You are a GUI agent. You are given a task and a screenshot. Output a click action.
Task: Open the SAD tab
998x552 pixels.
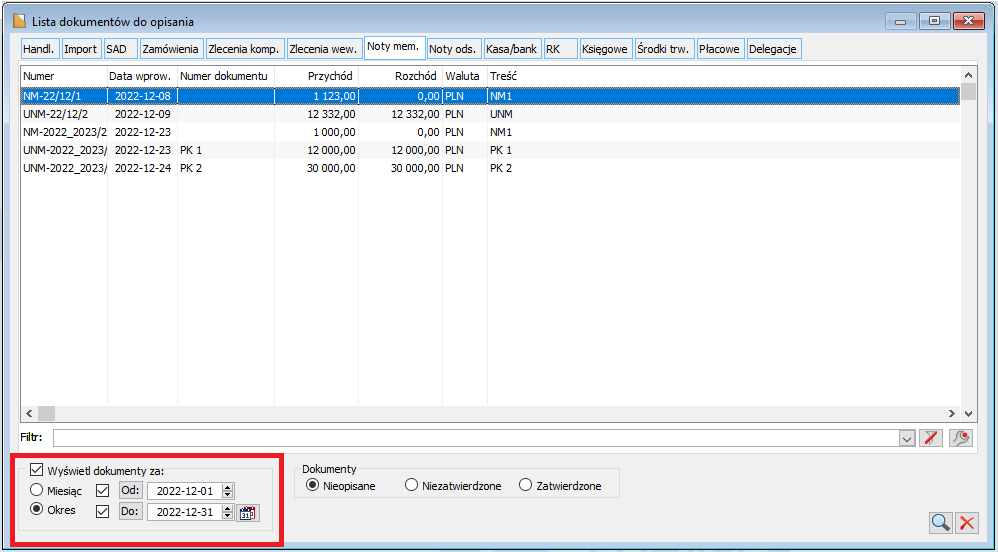120,49
